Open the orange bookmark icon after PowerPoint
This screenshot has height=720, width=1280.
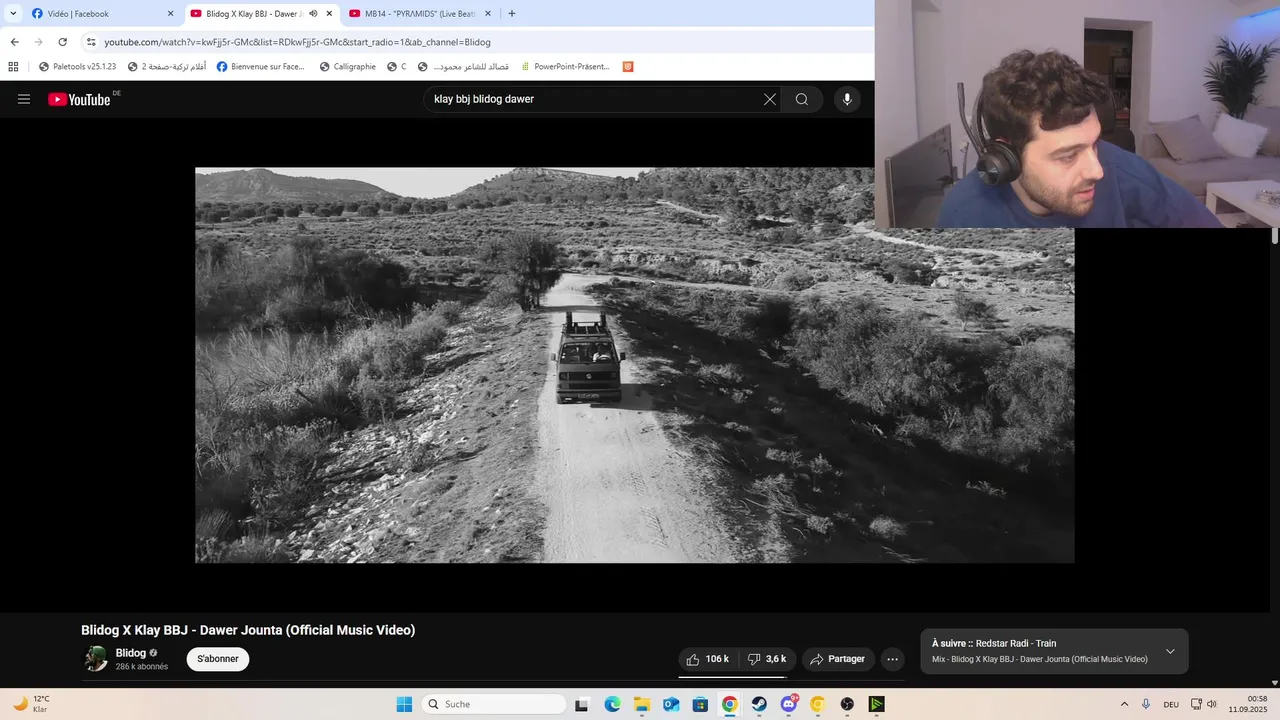coord(628,67)
